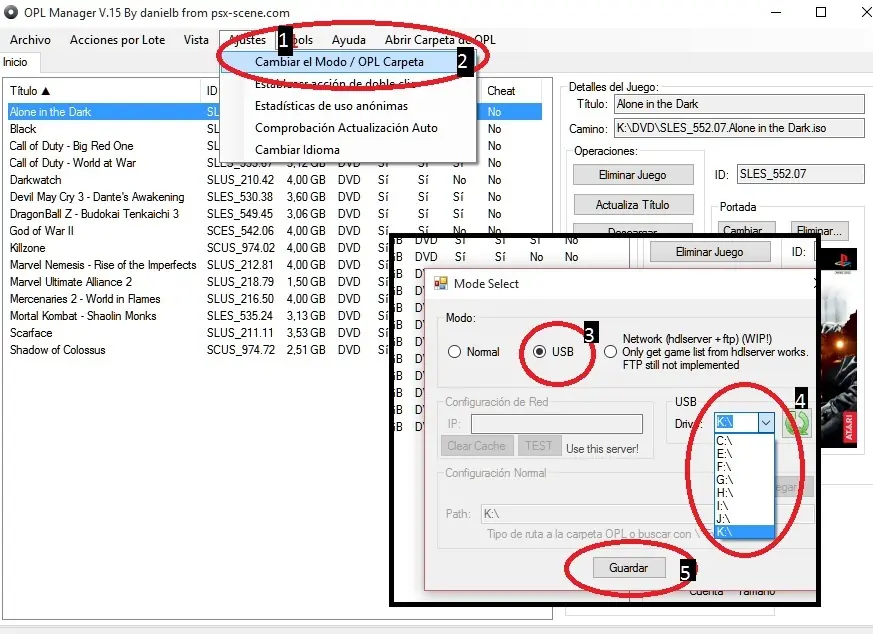Click the TEST button
The width and height of the screenshot is (873, 634).
click(538, 446)
